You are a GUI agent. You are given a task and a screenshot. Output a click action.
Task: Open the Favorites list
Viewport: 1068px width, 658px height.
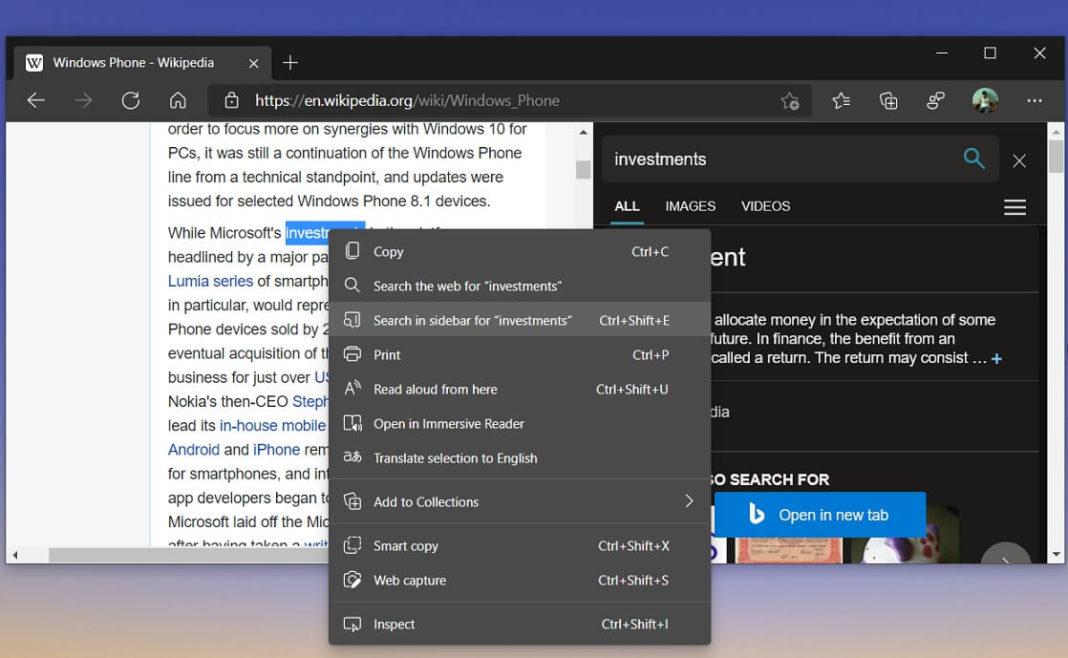click(x=840, y=100)
